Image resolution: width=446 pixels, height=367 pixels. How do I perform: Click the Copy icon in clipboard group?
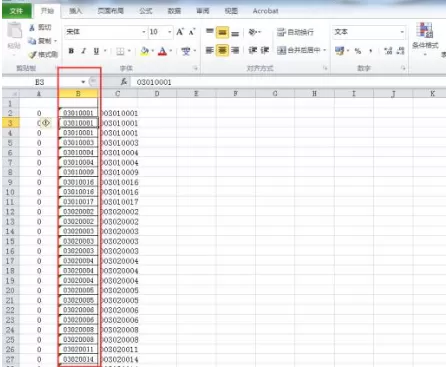pyautogui.click(x=32, y=41)
